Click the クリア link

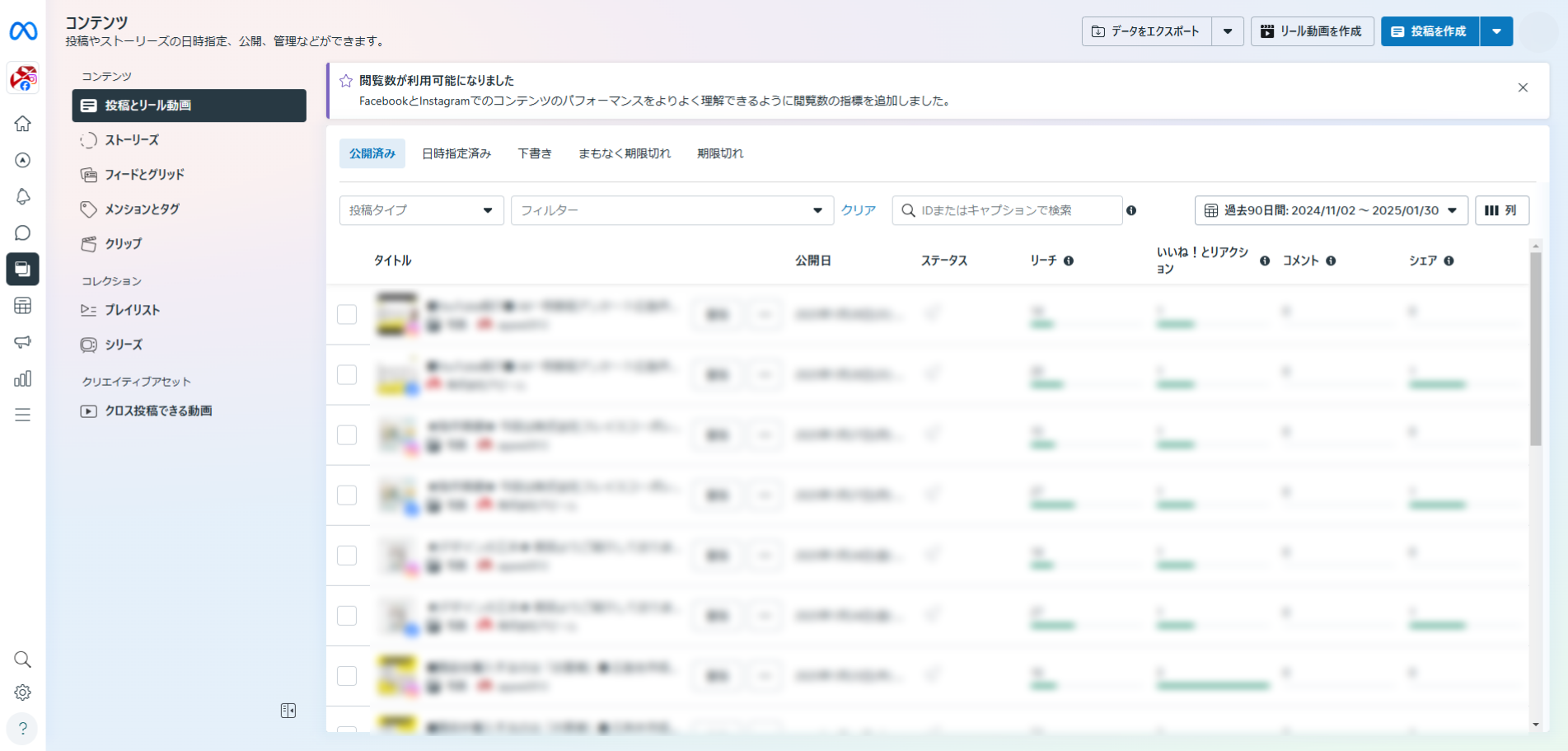(x=859, y=210)
